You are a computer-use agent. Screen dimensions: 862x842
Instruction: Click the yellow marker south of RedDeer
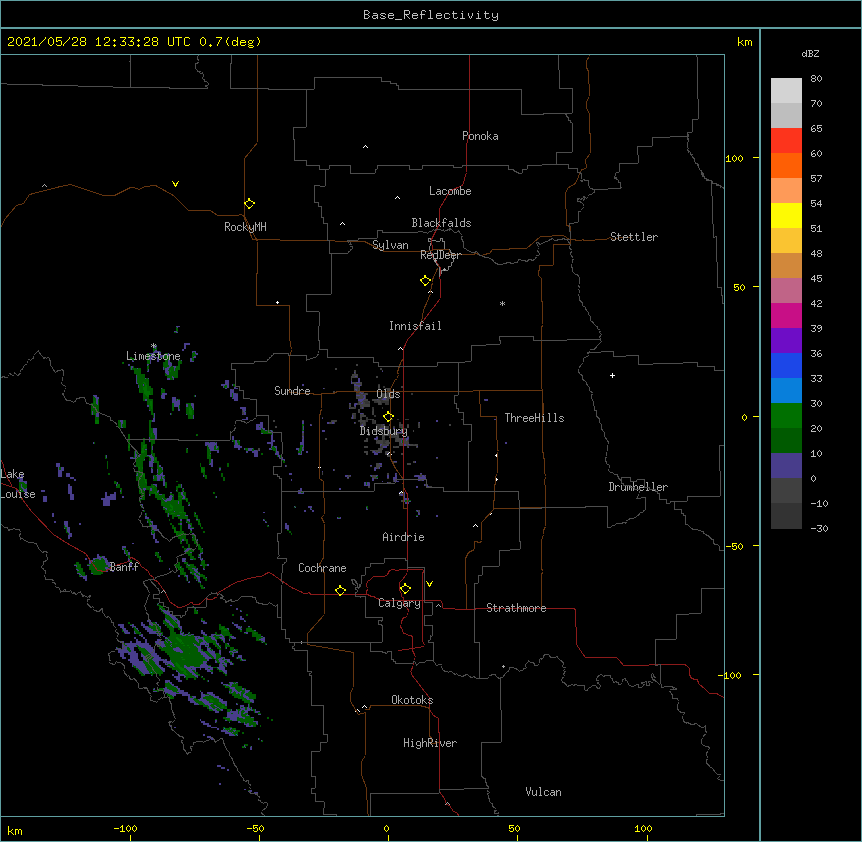click(425, 281)
